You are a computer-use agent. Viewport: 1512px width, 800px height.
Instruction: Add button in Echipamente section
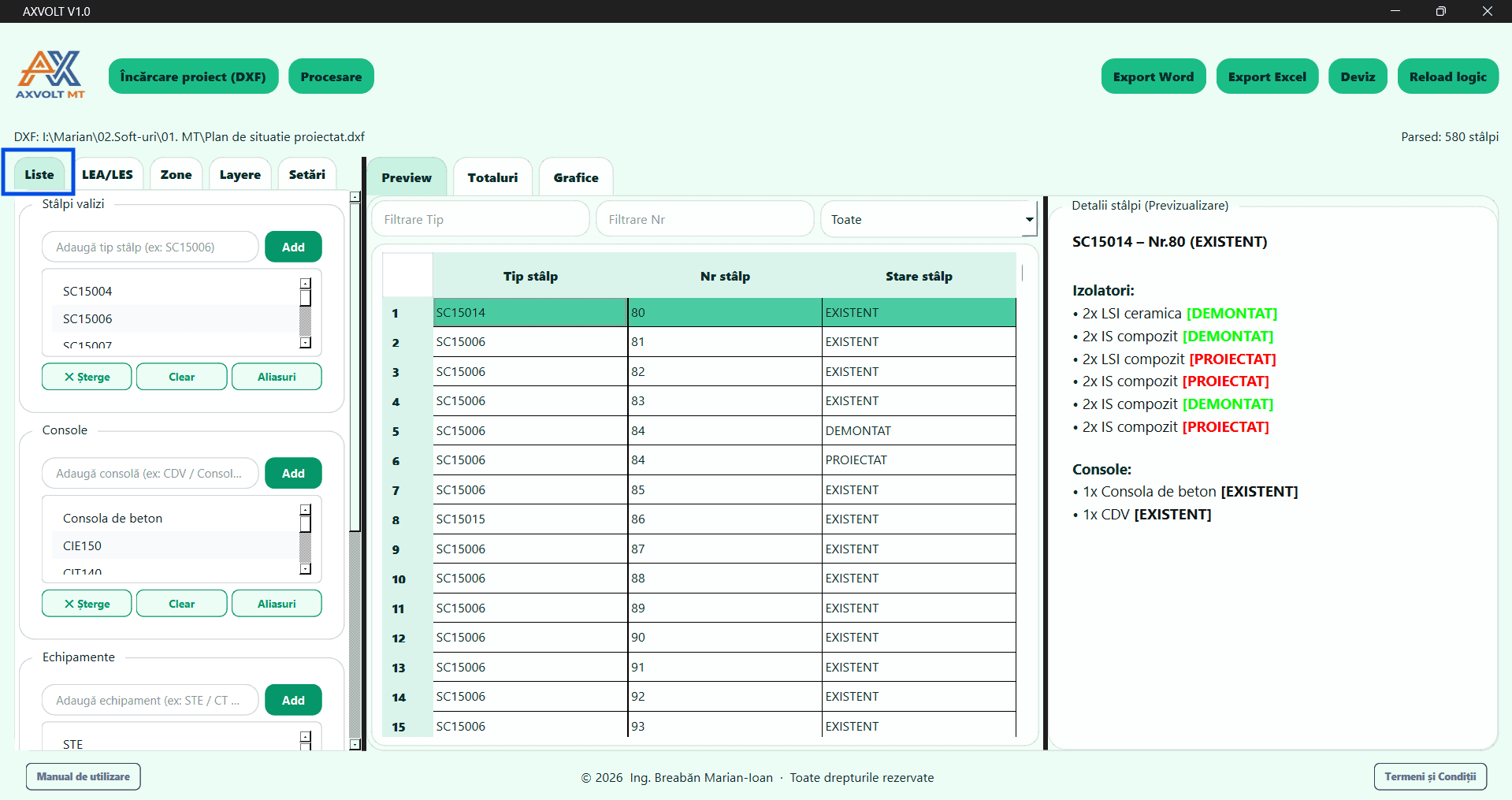(x=293, y=700)
